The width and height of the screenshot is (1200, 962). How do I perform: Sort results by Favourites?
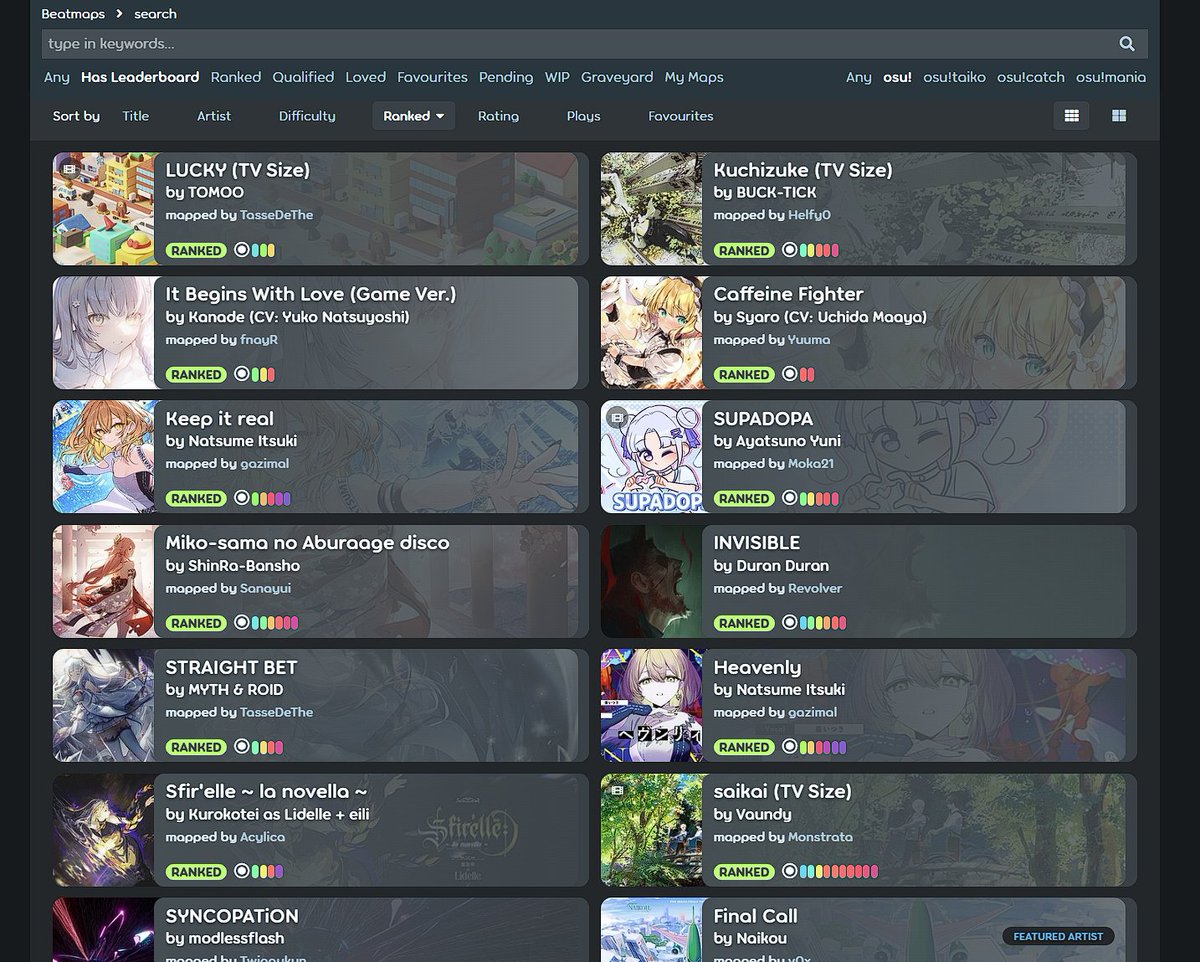[x=681, y=116]
